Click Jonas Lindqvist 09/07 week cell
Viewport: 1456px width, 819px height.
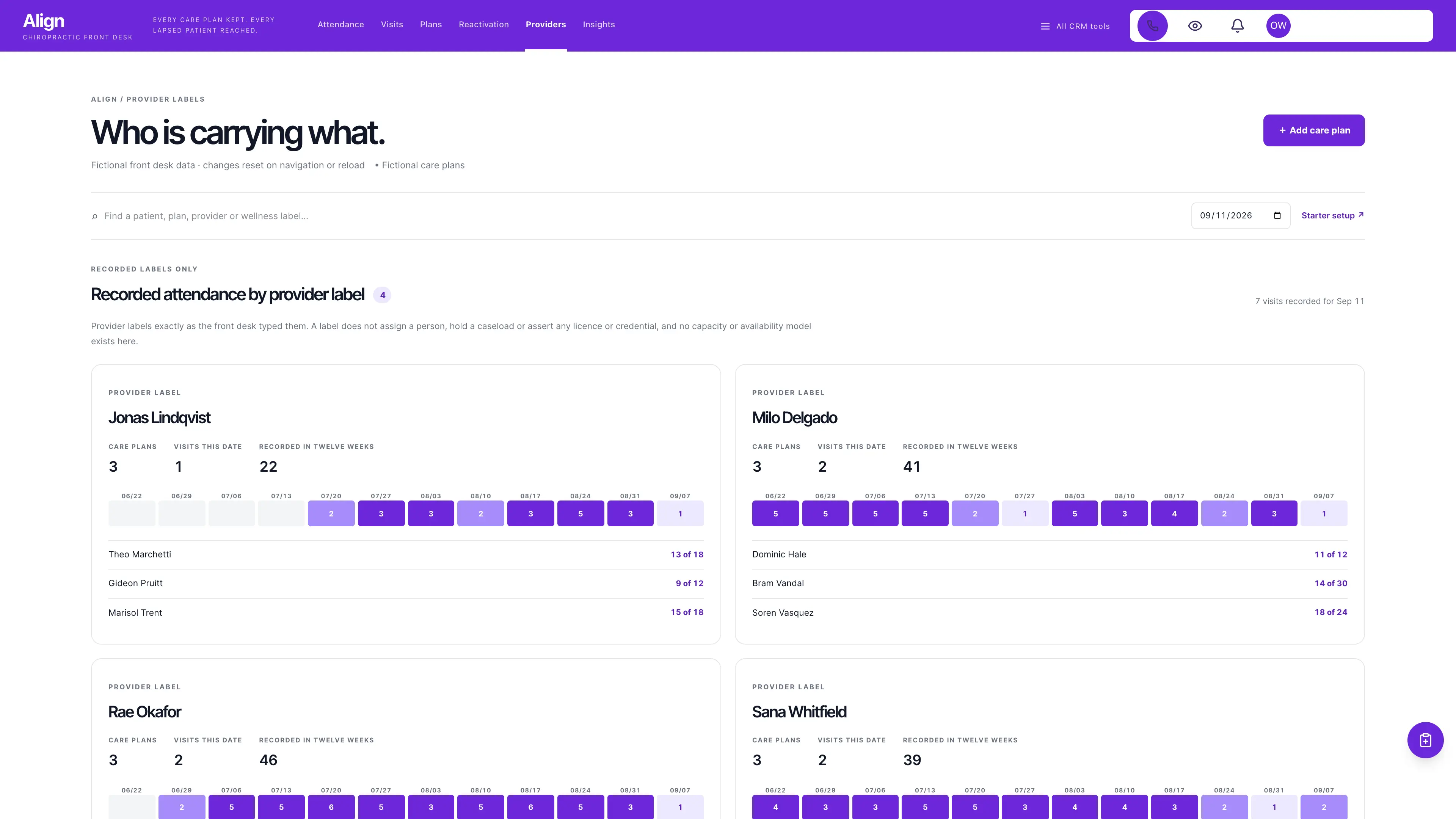(x=680, y=513)
